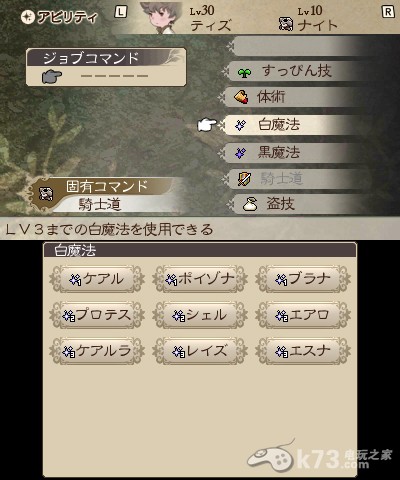
Task: Click the アビリティ menu title icon
Action: tap(27, 17)
